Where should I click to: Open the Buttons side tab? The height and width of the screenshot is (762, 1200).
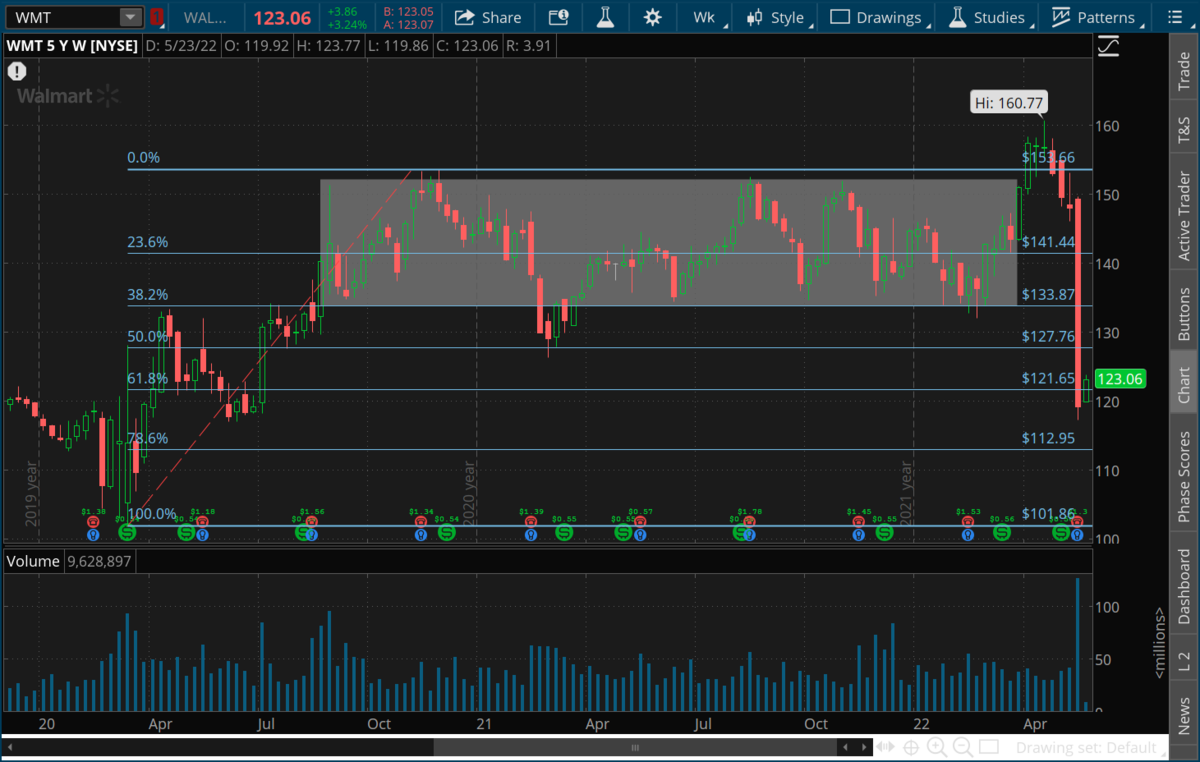click(x=1184, y=309)
